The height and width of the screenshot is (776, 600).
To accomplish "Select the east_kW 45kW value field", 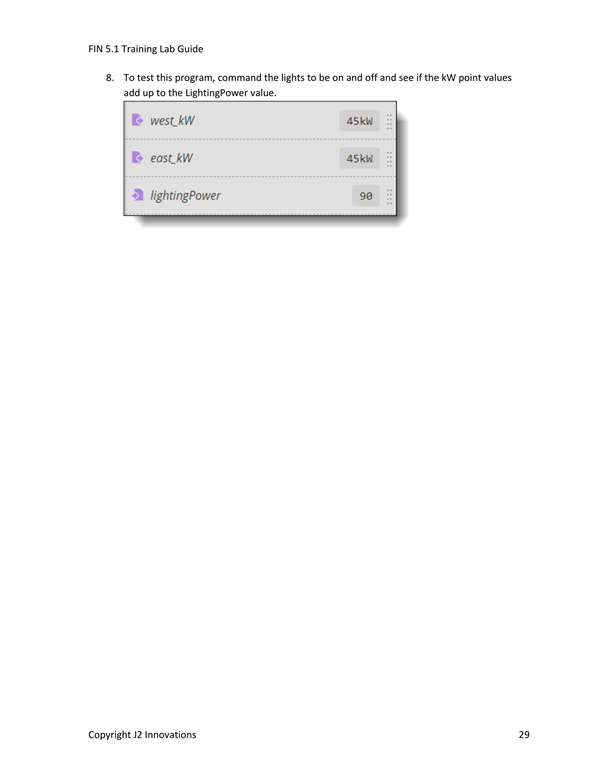I will tap(359, 158).
